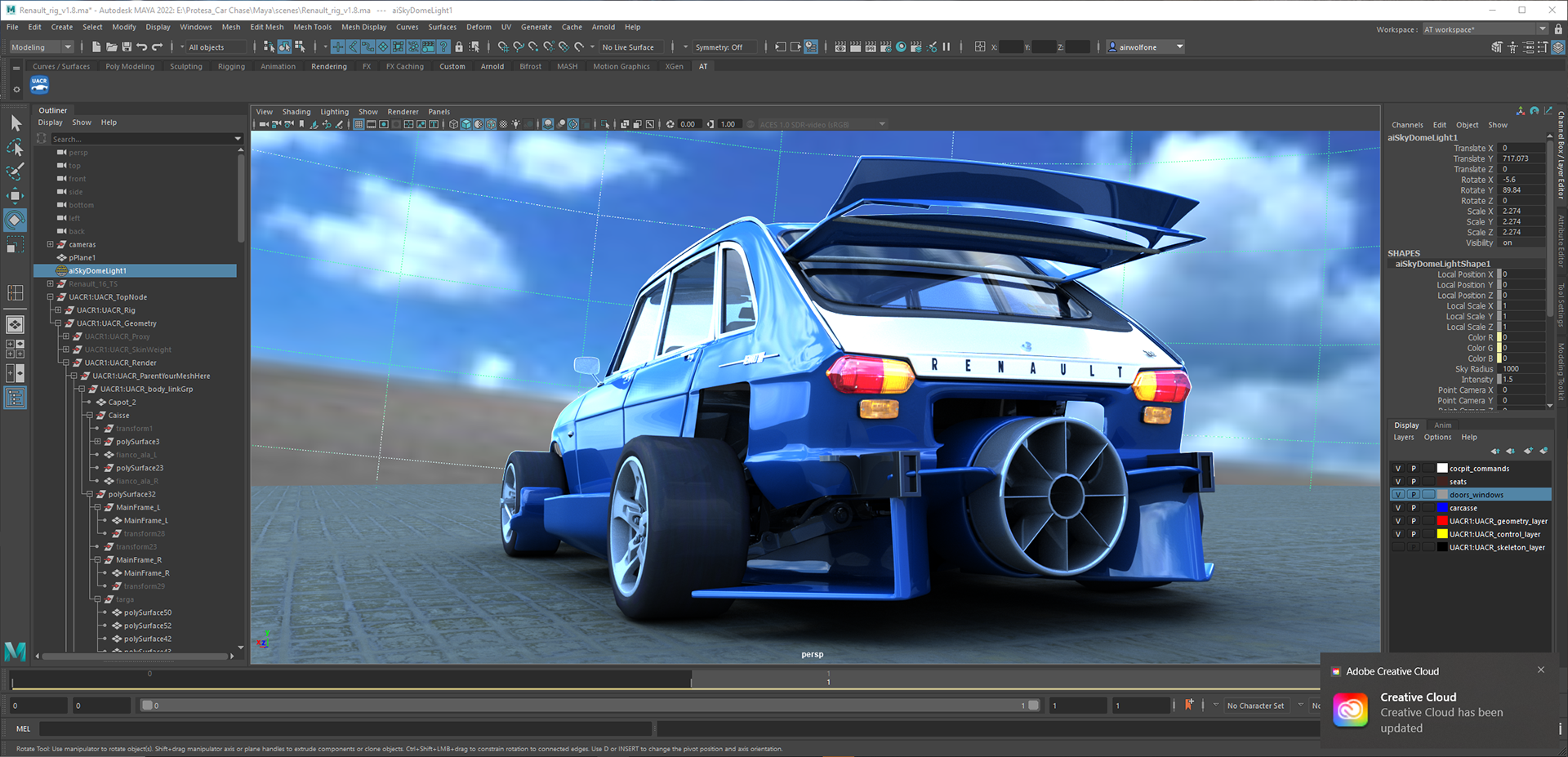Open the Channels menu in Channel Box
Screen dimensions: 1568x757
point(1407,125)
